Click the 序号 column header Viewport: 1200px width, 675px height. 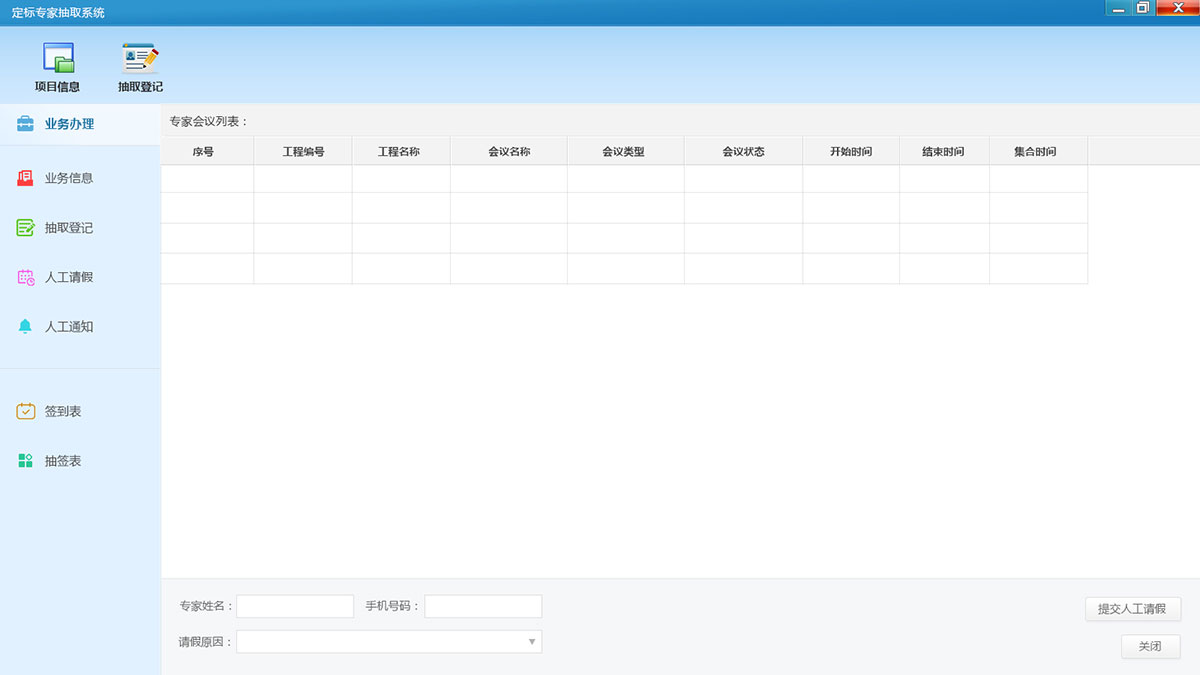click(207, 151)
